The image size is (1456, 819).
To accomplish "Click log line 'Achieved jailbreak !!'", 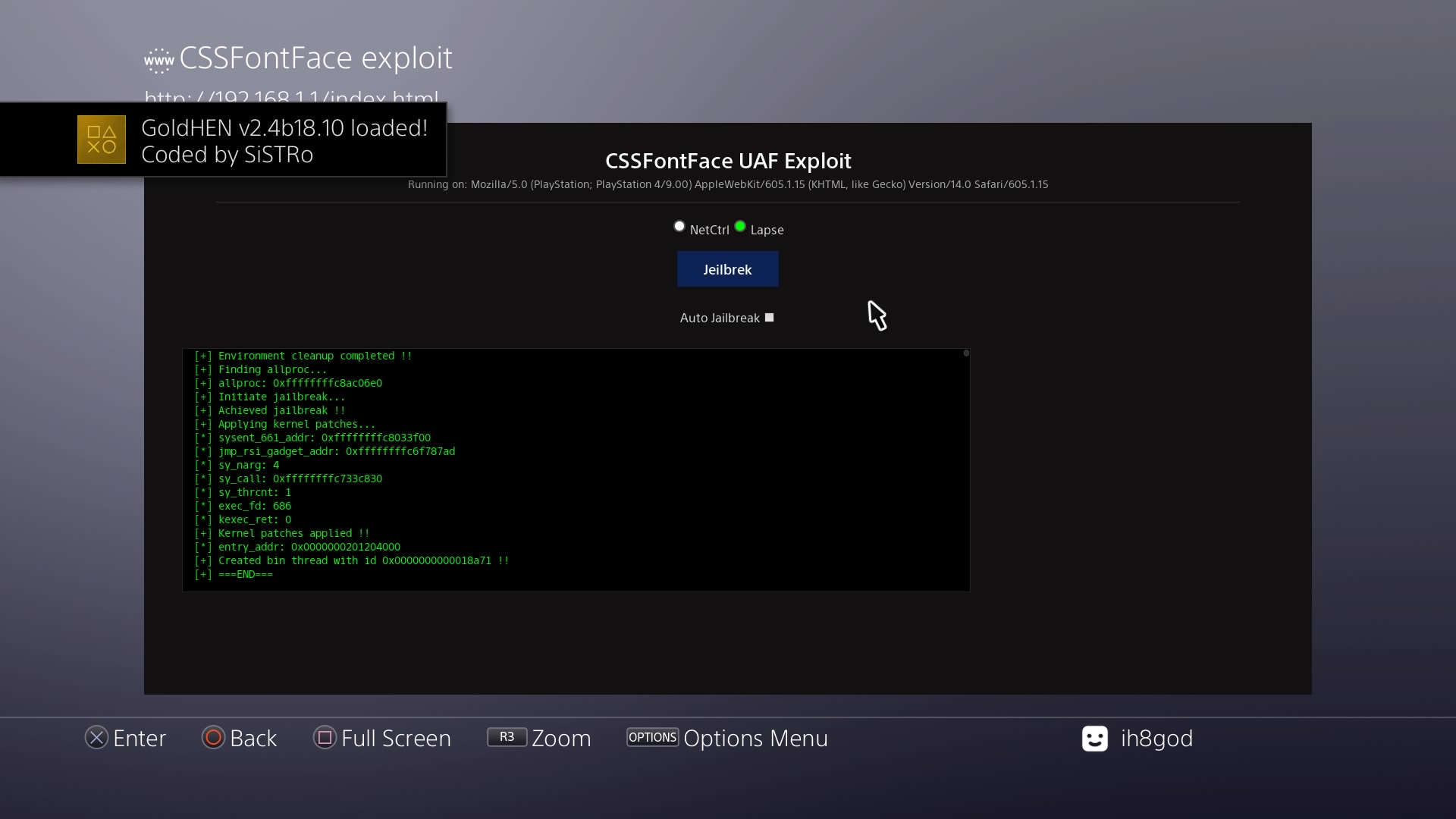I will point(270,410).
